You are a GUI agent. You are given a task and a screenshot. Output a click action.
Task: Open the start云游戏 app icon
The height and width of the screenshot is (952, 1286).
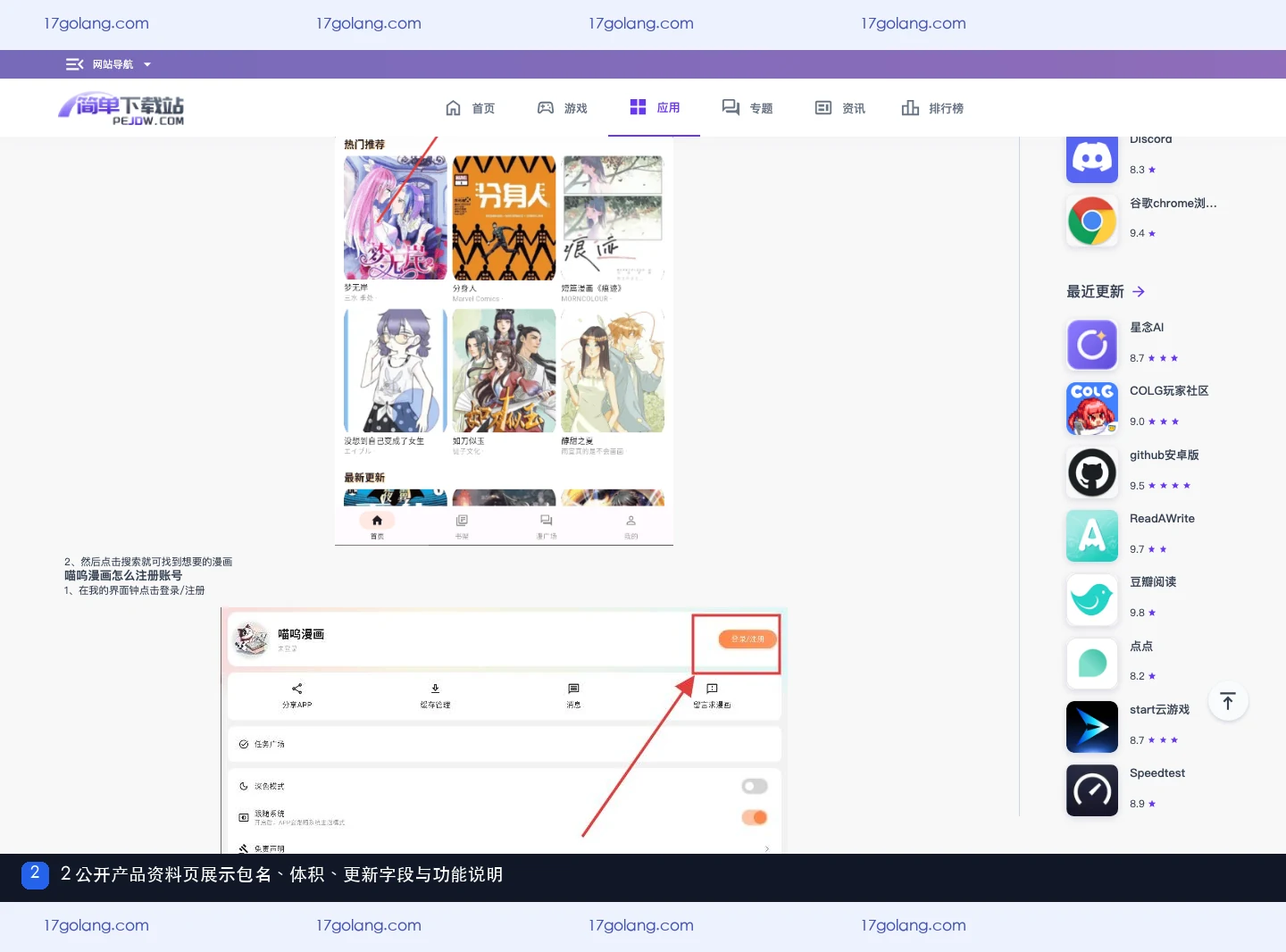click(x=1091, y=727)
